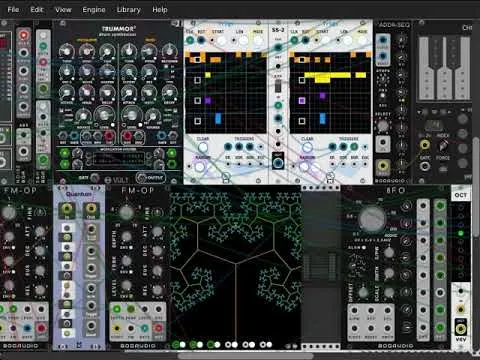
Task: Click Quantum module green In jack
Action: (x=66, y=209)
